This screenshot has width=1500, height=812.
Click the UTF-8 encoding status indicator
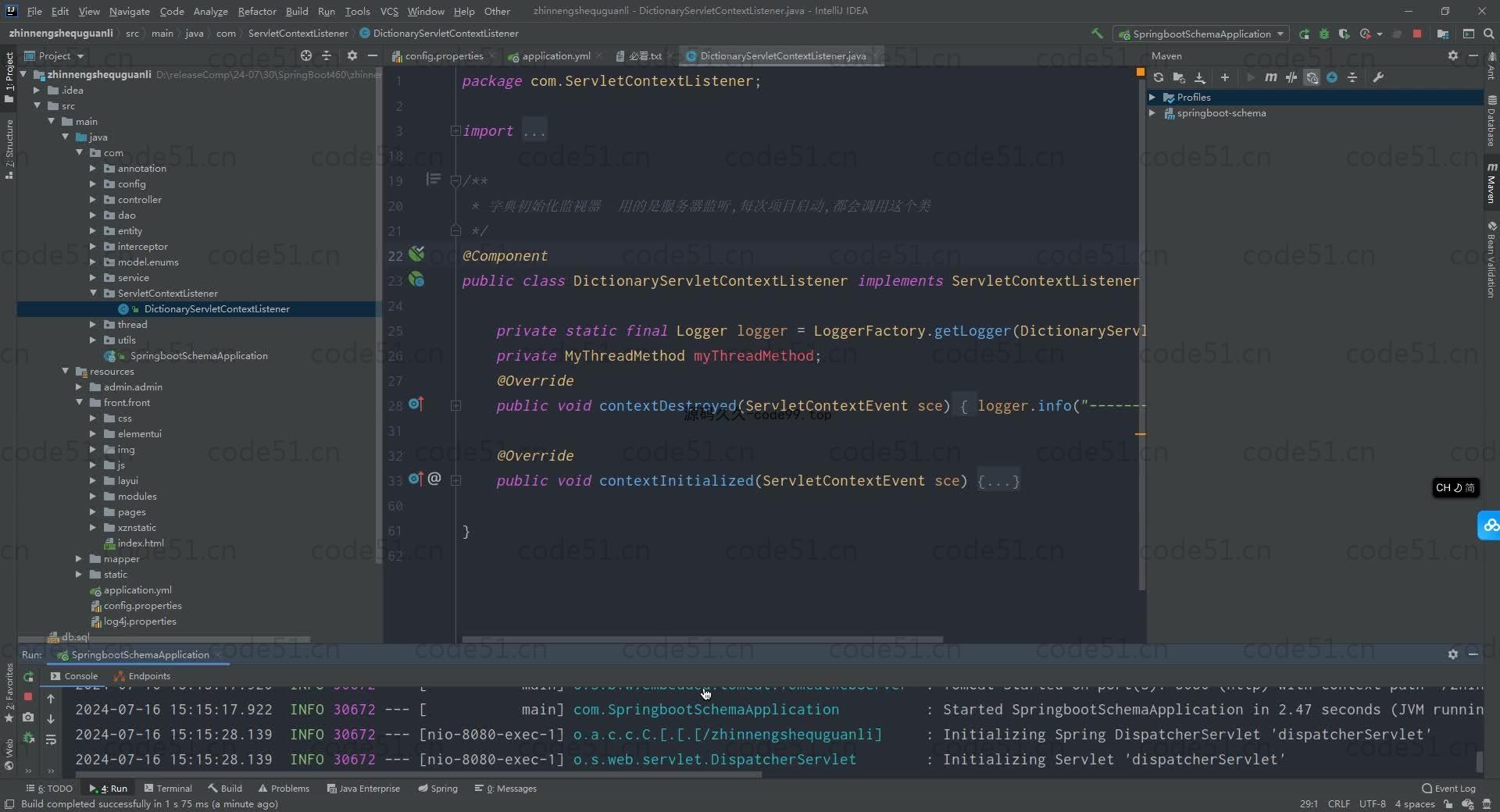tap(1372, 803)
